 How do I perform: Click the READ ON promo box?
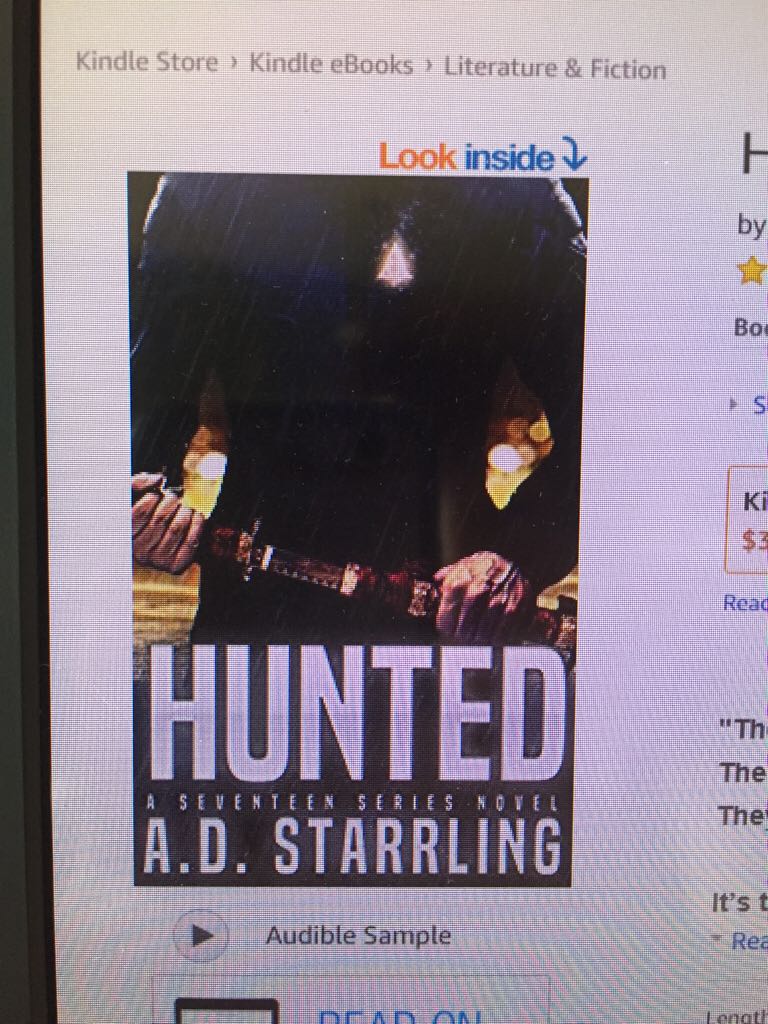pyautogui.click(x=351, y=1000)
